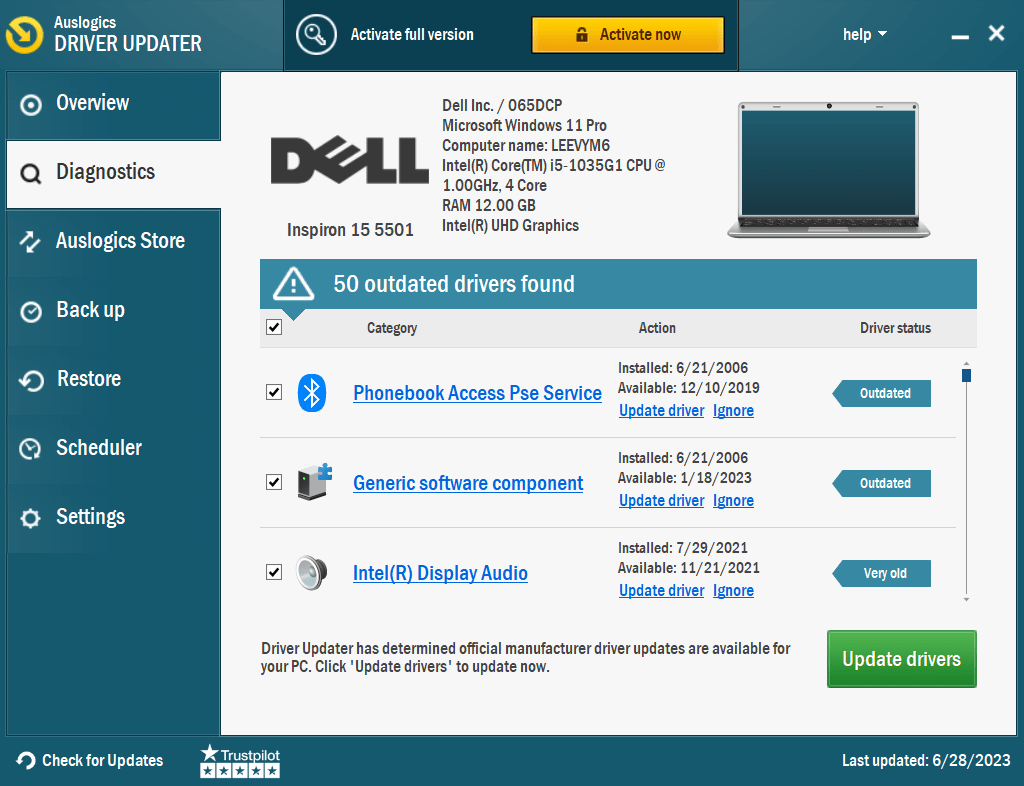Image resolution: width=1024 pixels, height=786 pixels.
Task: Click the Bluetooth icon for Phonebook Access Pse Service
Action: click(311, 393)
